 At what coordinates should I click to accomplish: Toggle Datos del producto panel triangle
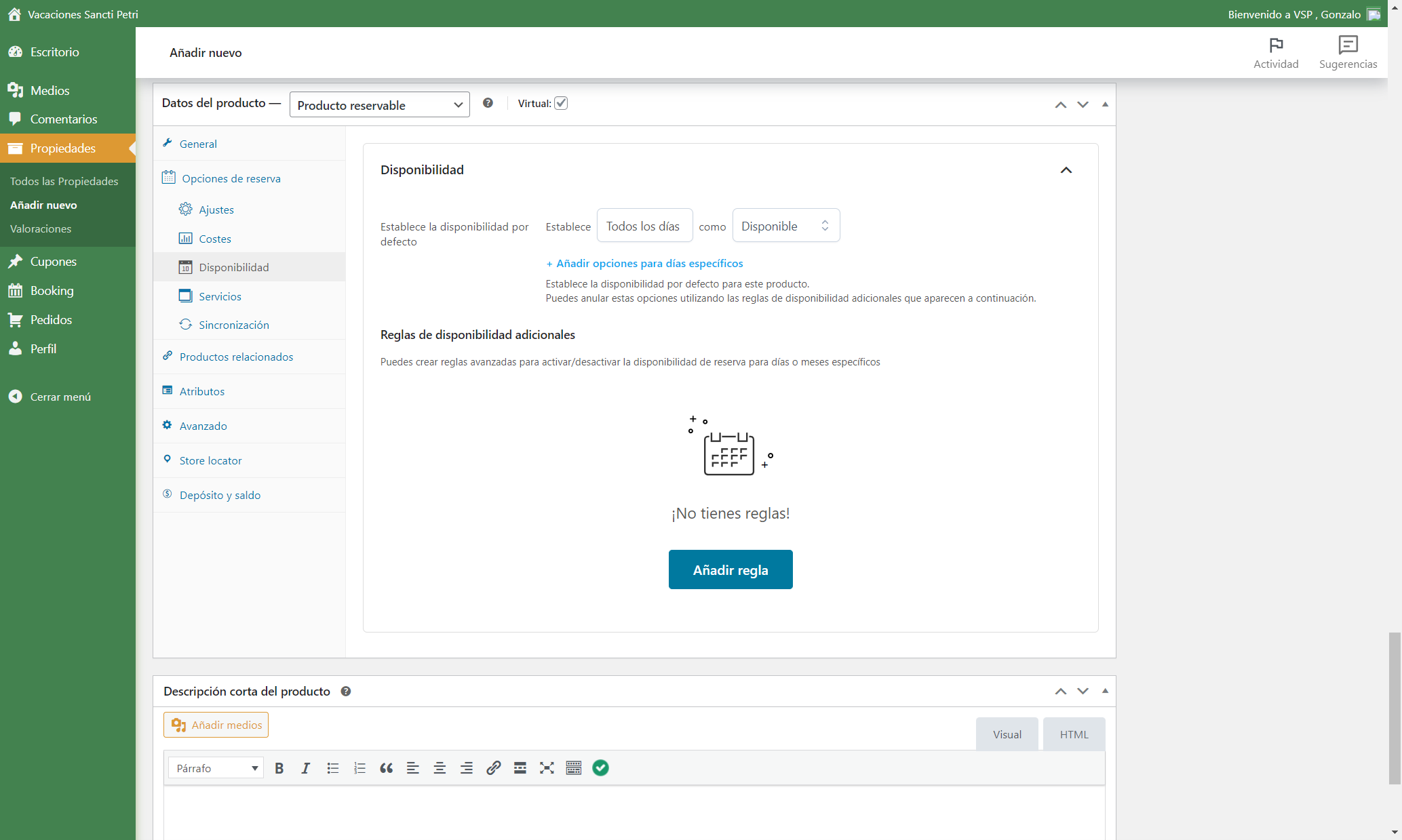point(1105,104)
